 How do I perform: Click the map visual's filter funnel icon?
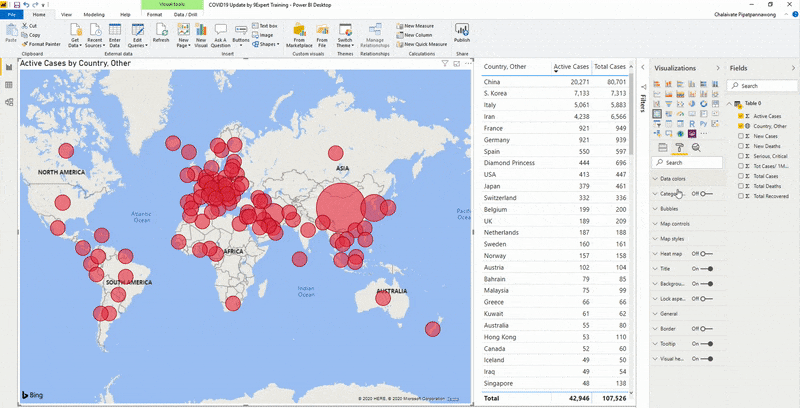tap(445, 64)
